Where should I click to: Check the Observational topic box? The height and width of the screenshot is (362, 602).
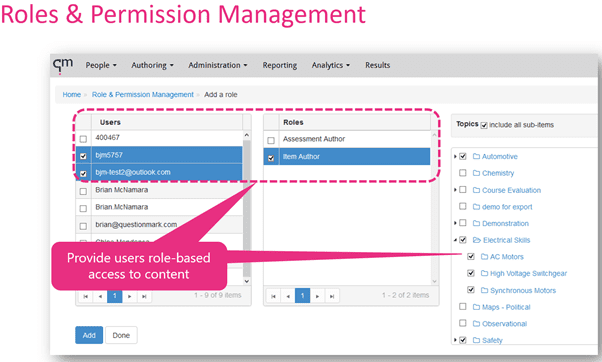463,323
